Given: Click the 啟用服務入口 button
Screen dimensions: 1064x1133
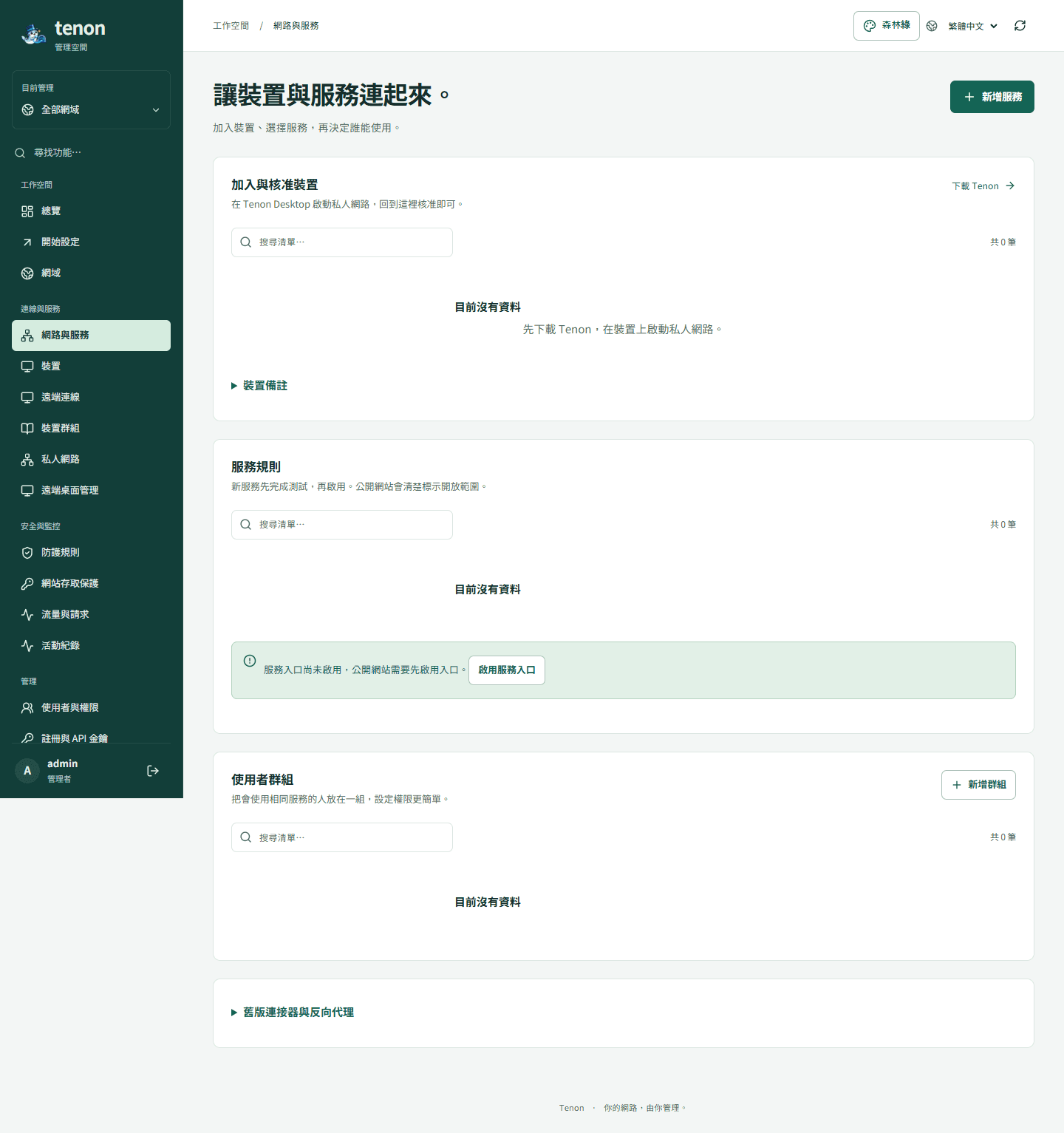Looking at the screenshot, I should click(x=507, y=670).
